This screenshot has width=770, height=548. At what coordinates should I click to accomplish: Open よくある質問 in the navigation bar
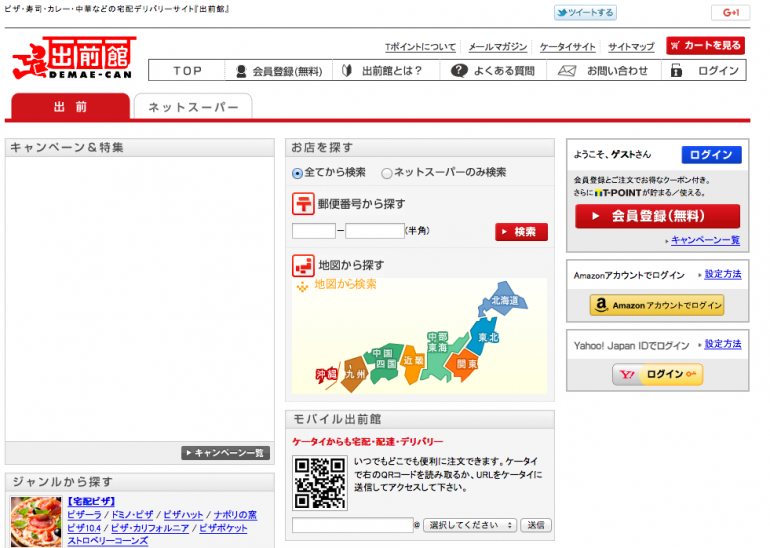493,71
